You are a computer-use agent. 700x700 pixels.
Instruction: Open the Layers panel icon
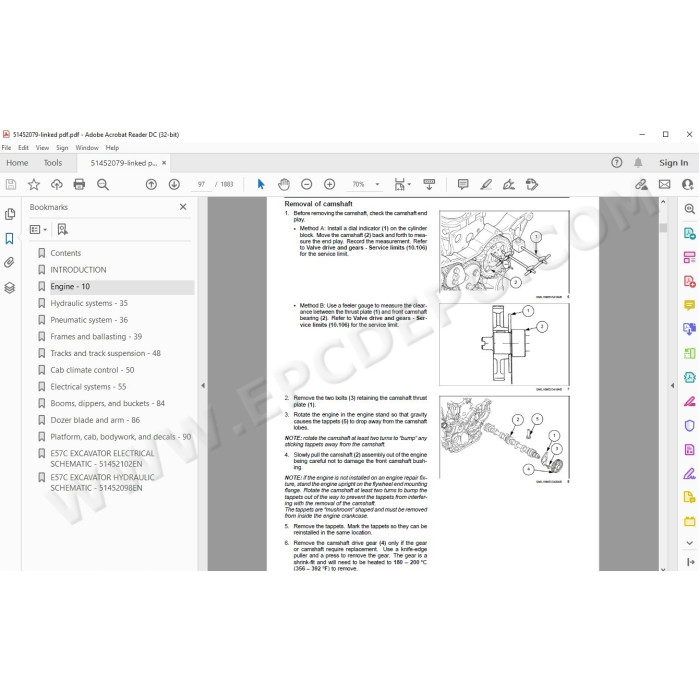pos(10,288)
